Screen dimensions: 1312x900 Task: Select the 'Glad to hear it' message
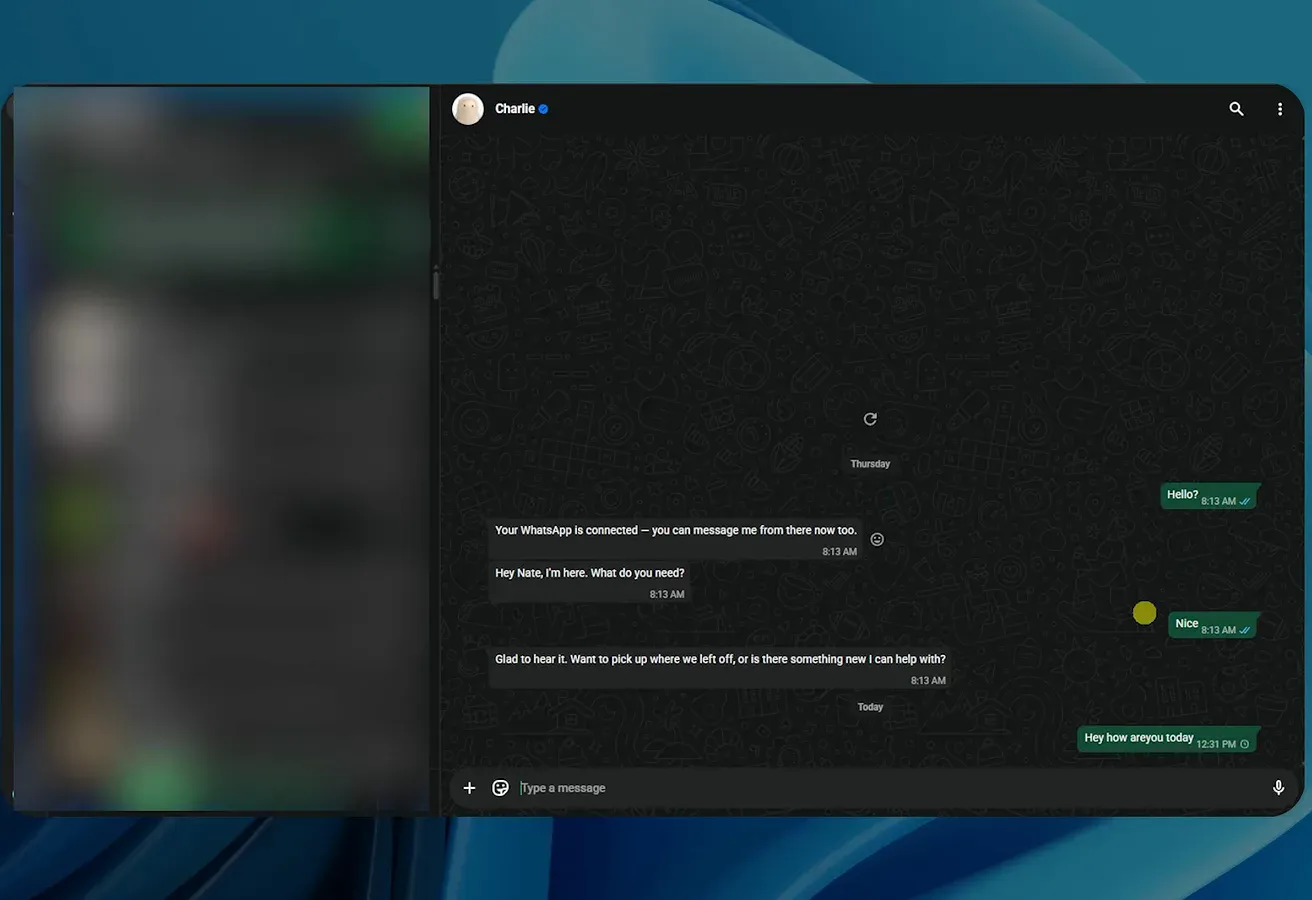click(x=720, y=667)
